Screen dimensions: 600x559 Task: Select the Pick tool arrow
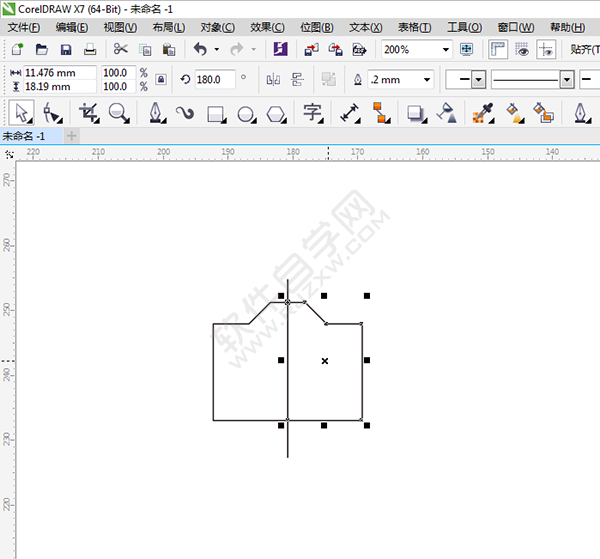click(21, 113)
